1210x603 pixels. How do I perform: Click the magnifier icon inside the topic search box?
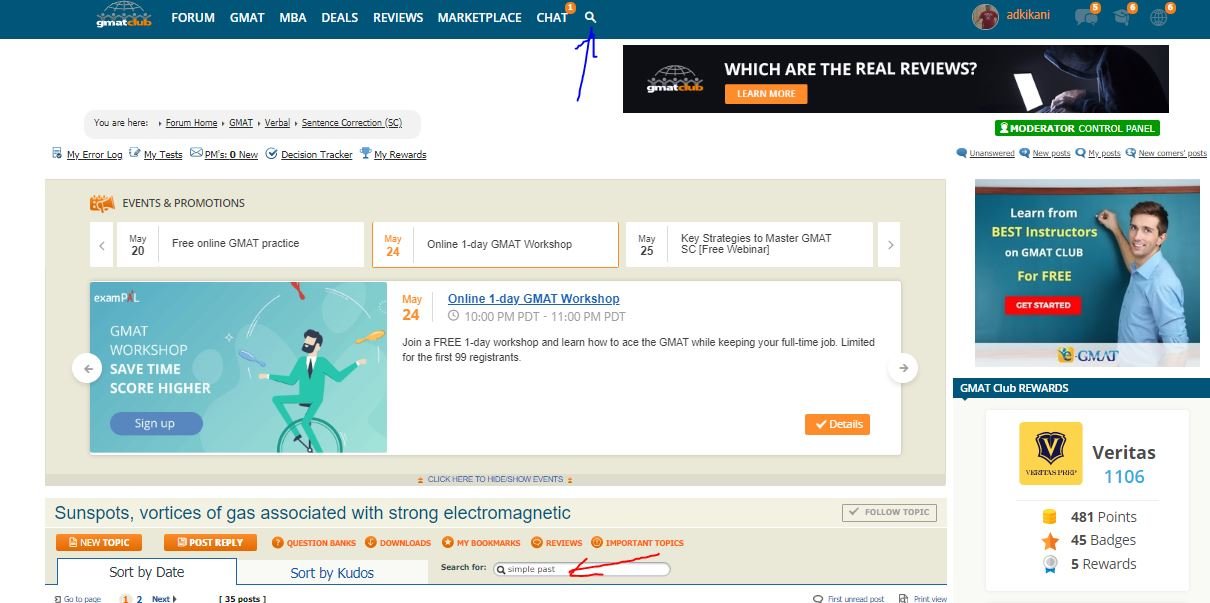click(502, 569)
